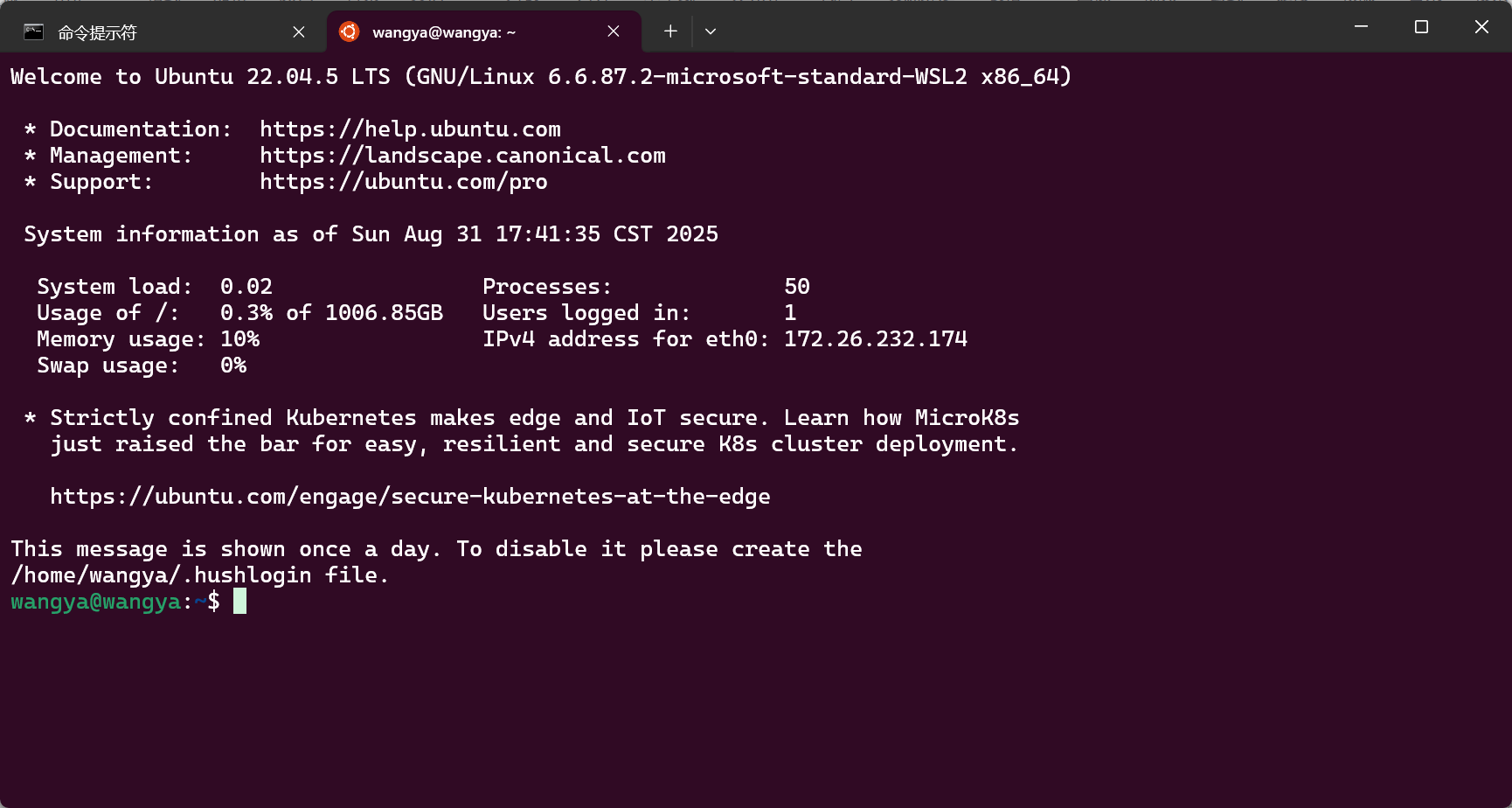The image size is (1512, 808).
Task: Open a new tab with the plus icon
Action: pos(669,31)
